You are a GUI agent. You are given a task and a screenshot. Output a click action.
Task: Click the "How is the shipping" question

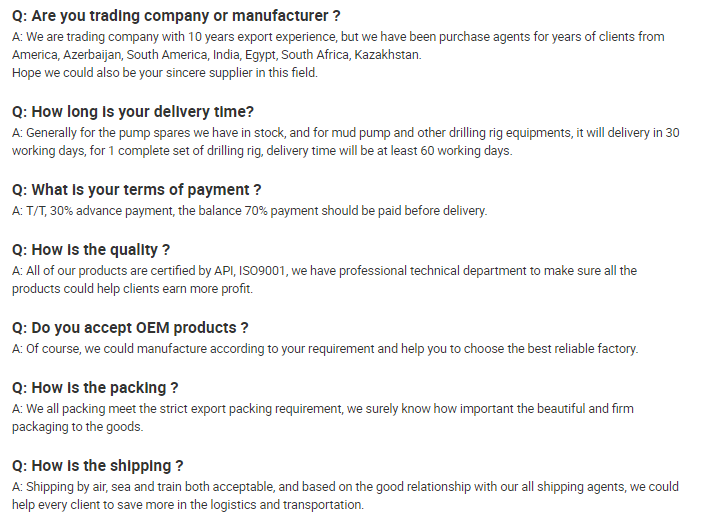click(x=97, y=466)
